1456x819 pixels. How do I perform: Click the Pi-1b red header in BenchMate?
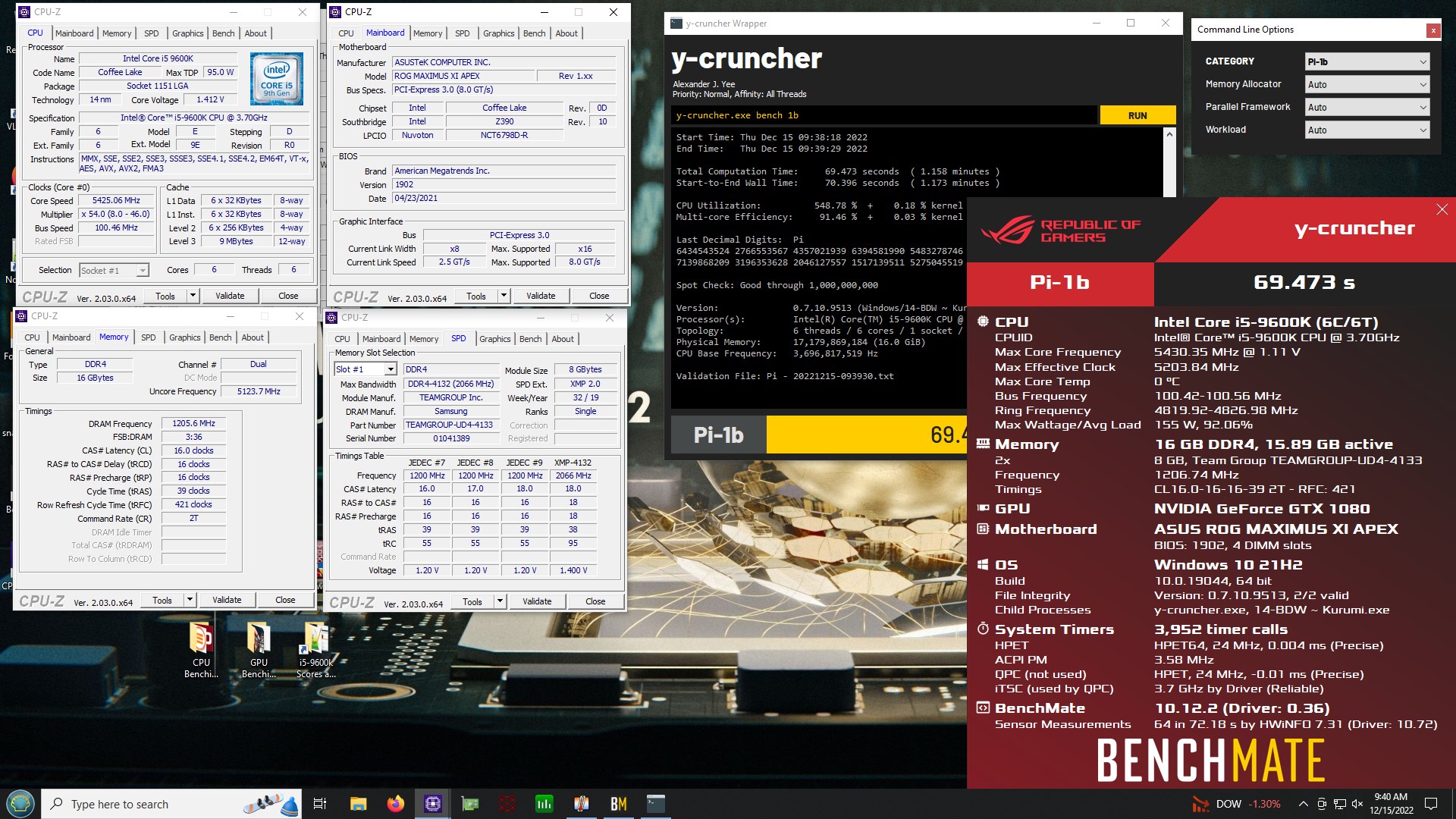pos(1060,282)
